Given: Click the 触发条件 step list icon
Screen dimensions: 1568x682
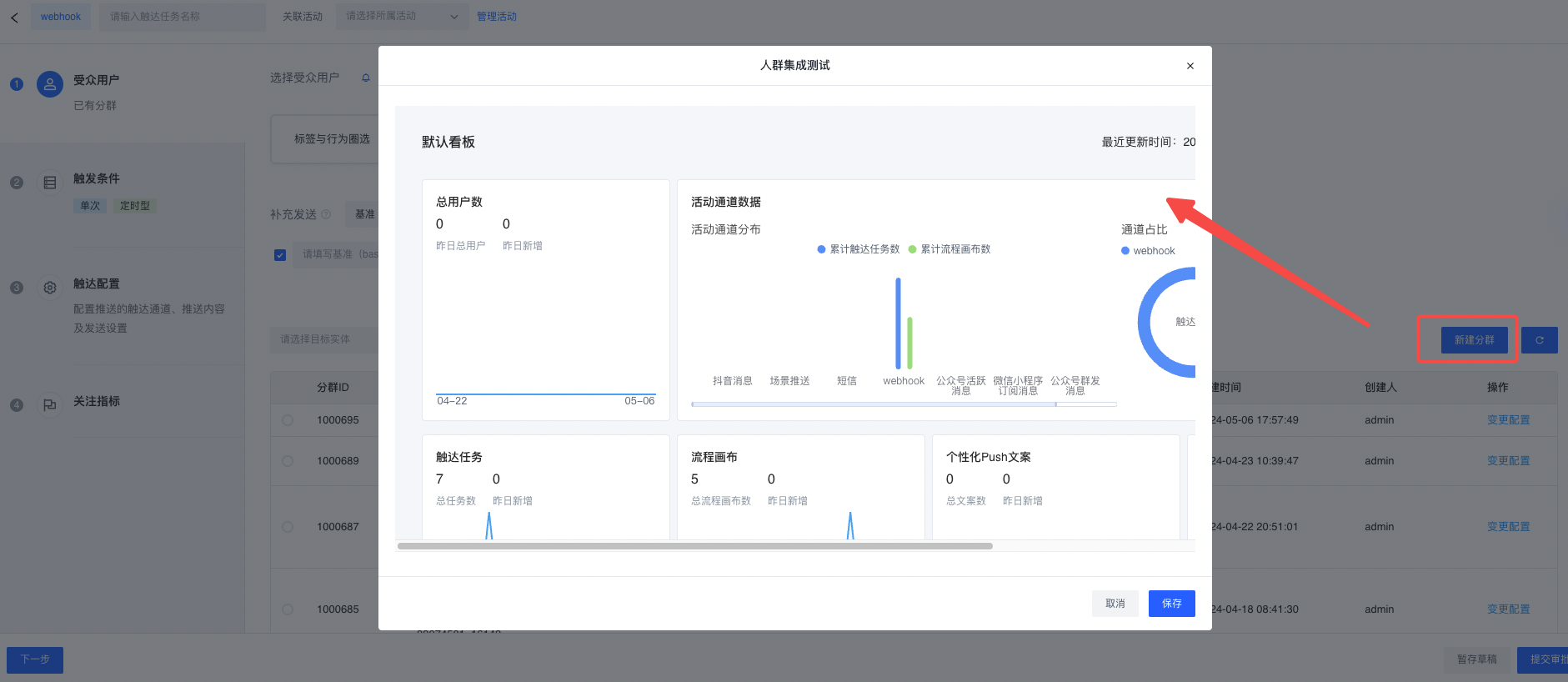Looking at the screenshot, I should (50, 183).
